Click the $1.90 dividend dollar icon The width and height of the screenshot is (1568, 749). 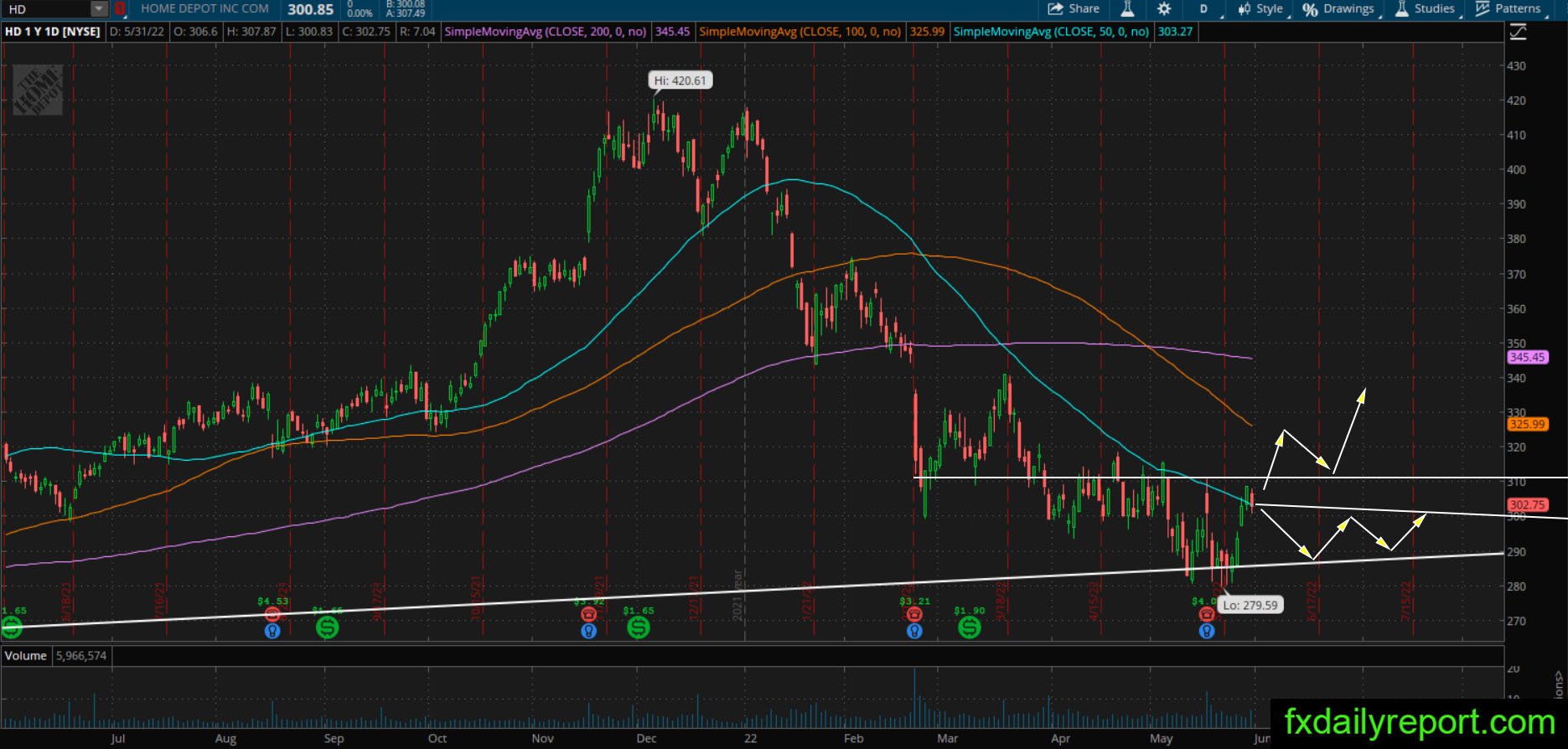(970, 627)
